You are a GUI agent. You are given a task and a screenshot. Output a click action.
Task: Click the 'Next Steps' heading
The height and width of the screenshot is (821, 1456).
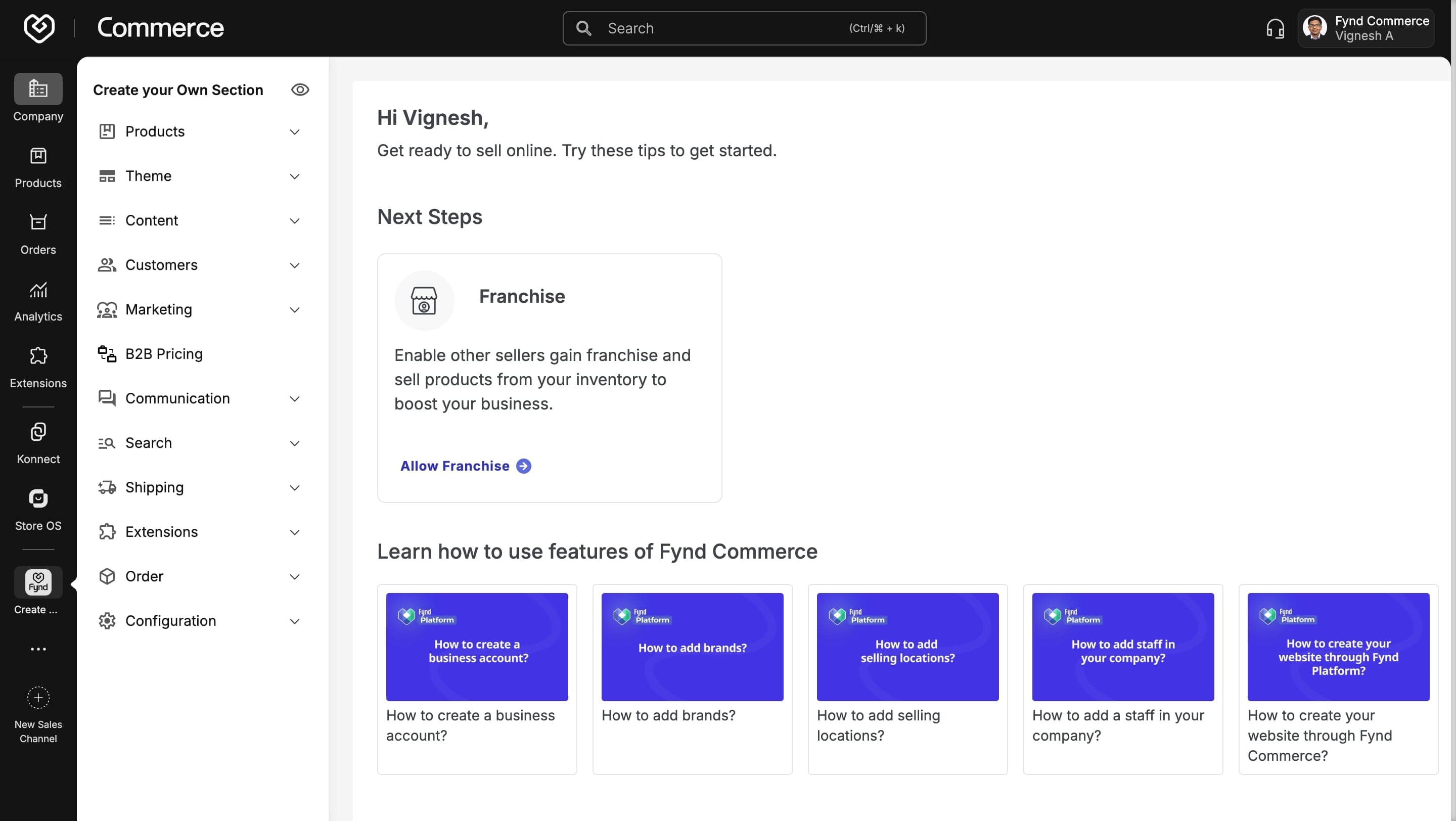[x=430, y=216]
